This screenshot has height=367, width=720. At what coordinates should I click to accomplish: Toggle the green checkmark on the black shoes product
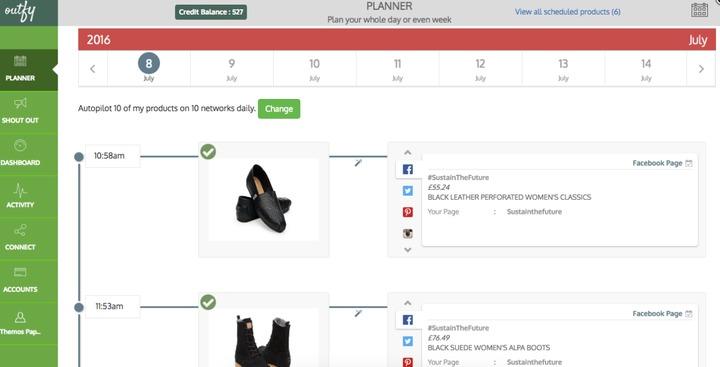208,152
